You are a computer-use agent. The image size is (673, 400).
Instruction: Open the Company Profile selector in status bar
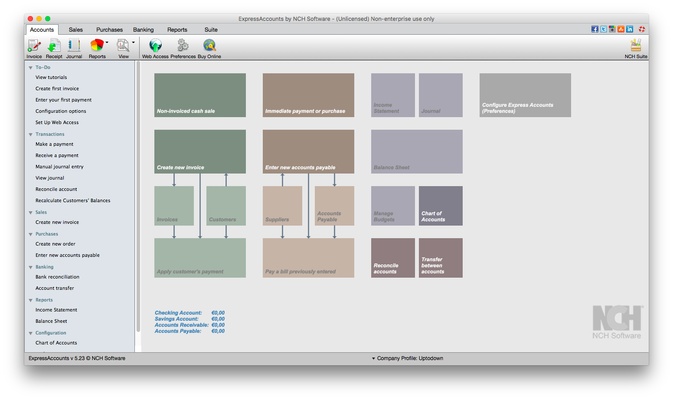coord(407,357)
